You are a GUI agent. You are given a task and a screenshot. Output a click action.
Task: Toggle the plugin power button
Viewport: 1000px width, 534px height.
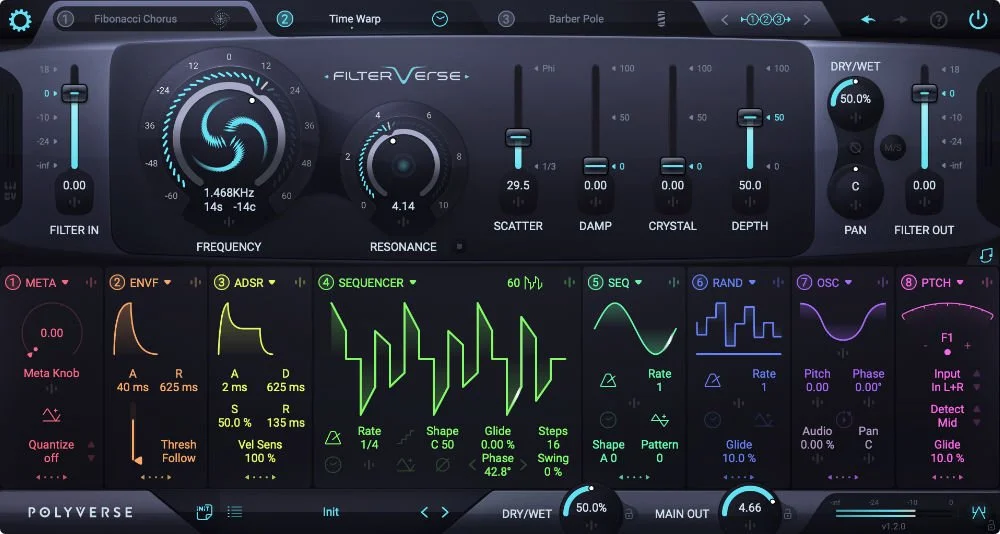978,20
